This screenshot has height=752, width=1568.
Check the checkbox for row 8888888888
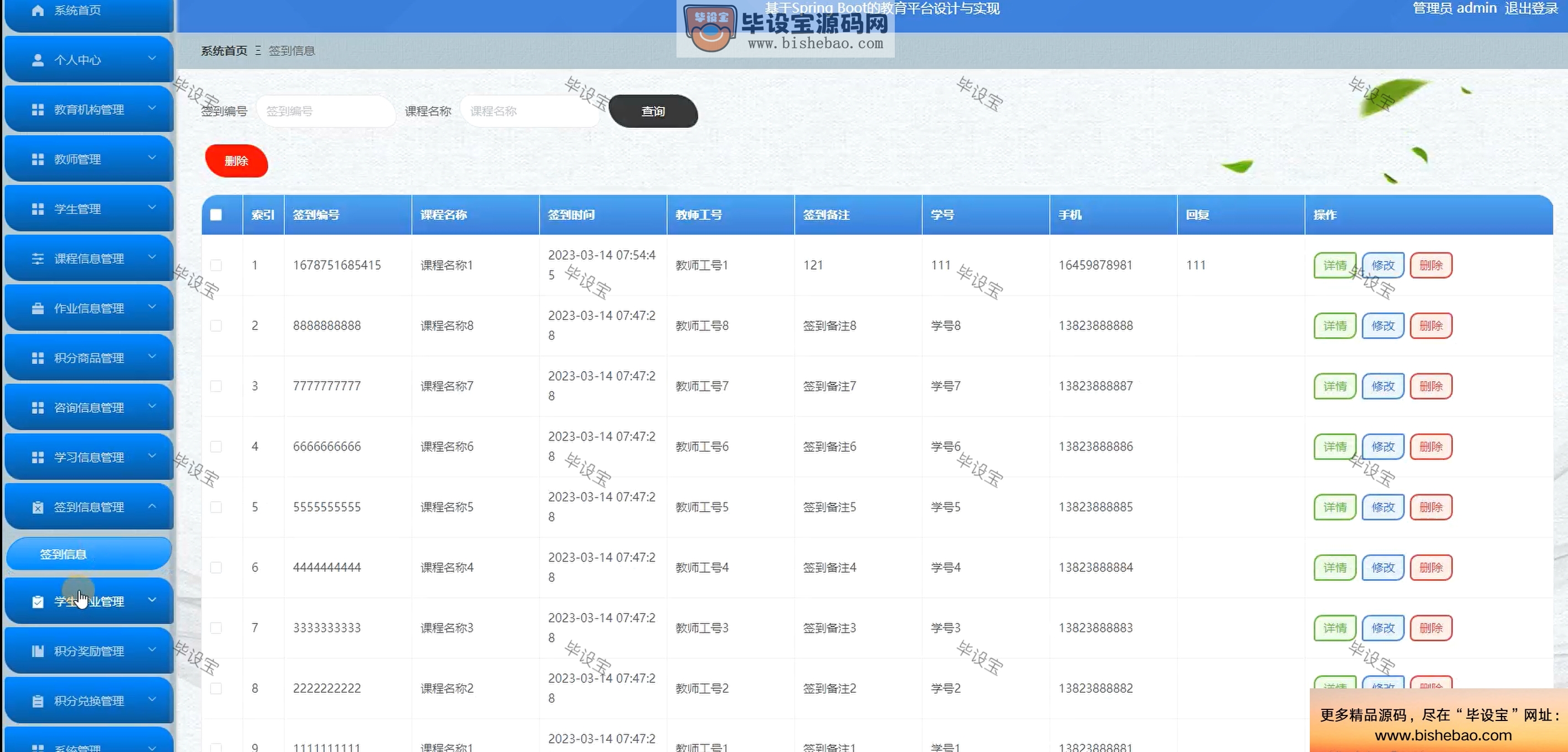(x=216, y=326)
